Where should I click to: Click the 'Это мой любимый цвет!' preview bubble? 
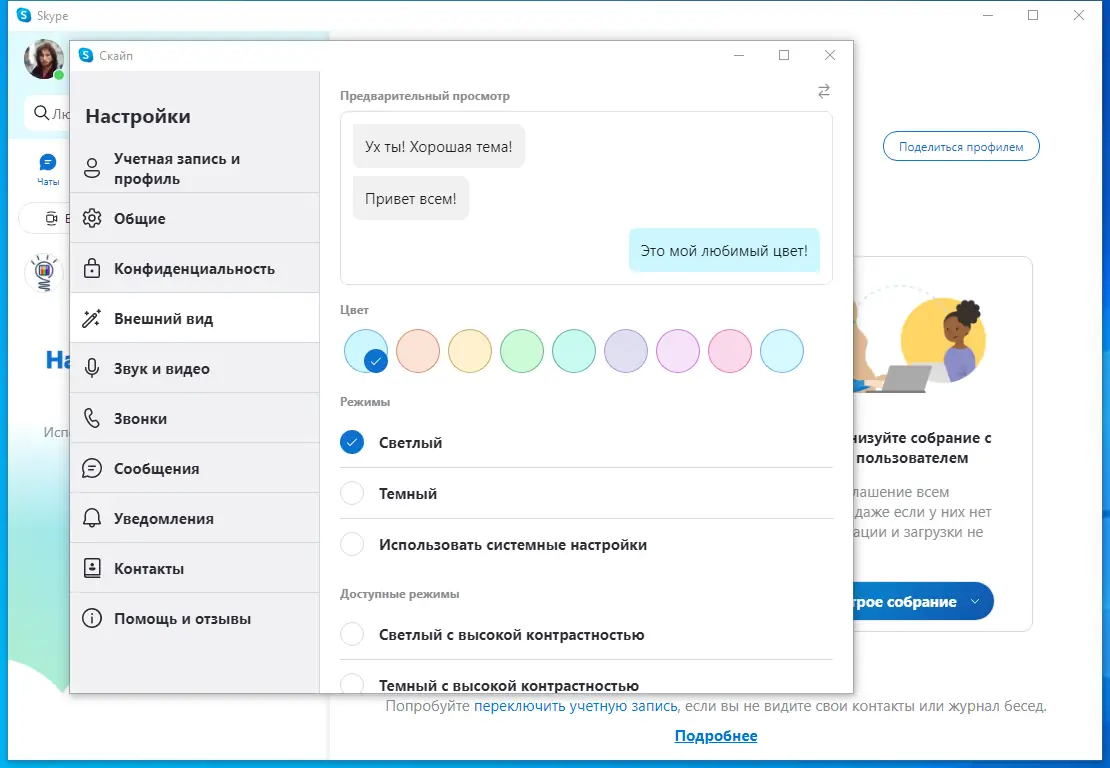724,251
